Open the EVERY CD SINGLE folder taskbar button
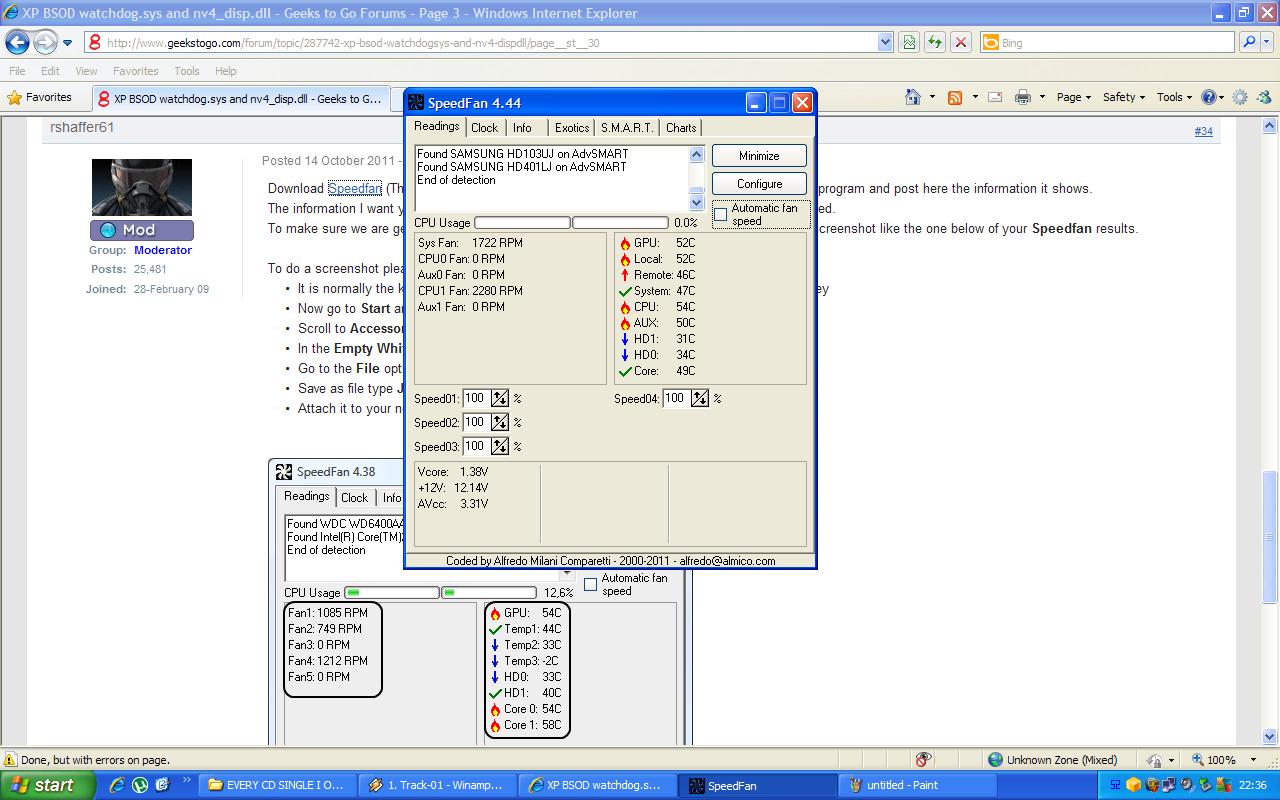Viewport: 1280px width, 800px height. point(277,785)
